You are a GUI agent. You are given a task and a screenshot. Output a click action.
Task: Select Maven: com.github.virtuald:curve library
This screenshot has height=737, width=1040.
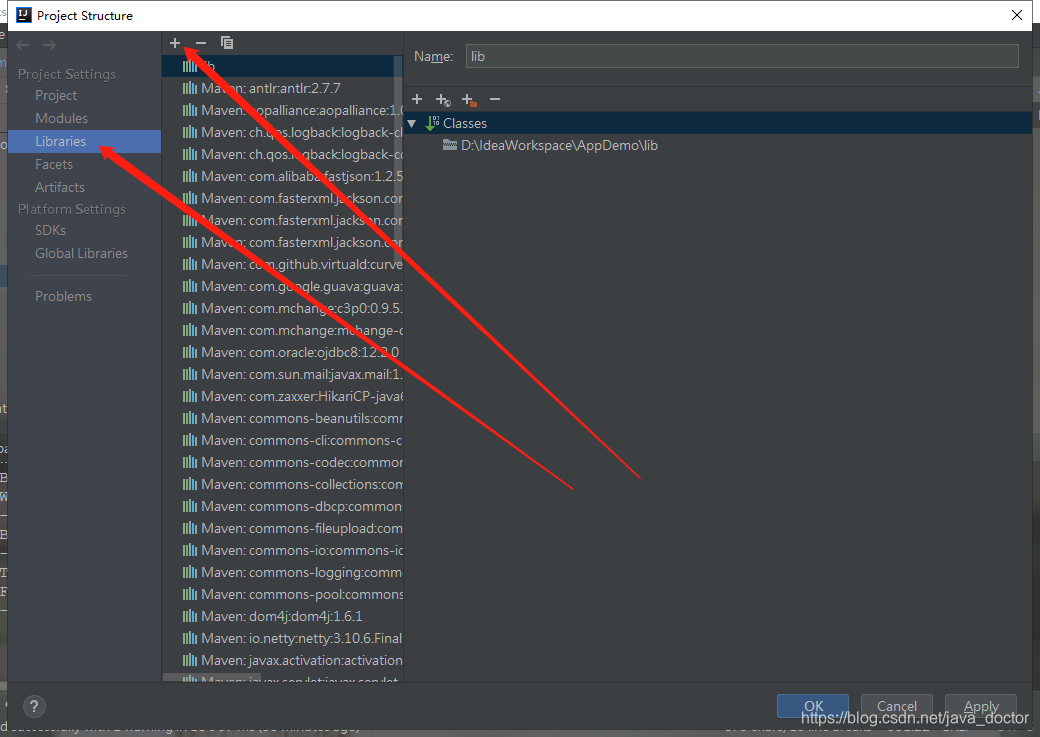click(x=283, y=264)
